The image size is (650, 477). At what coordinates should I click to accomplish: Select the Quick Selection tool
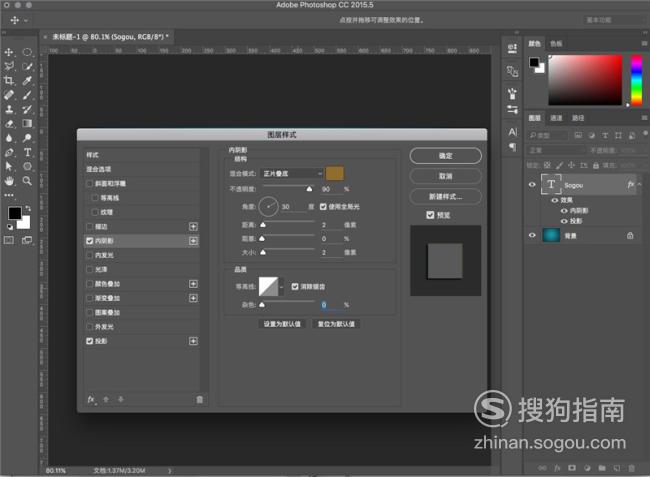[27, 66]
